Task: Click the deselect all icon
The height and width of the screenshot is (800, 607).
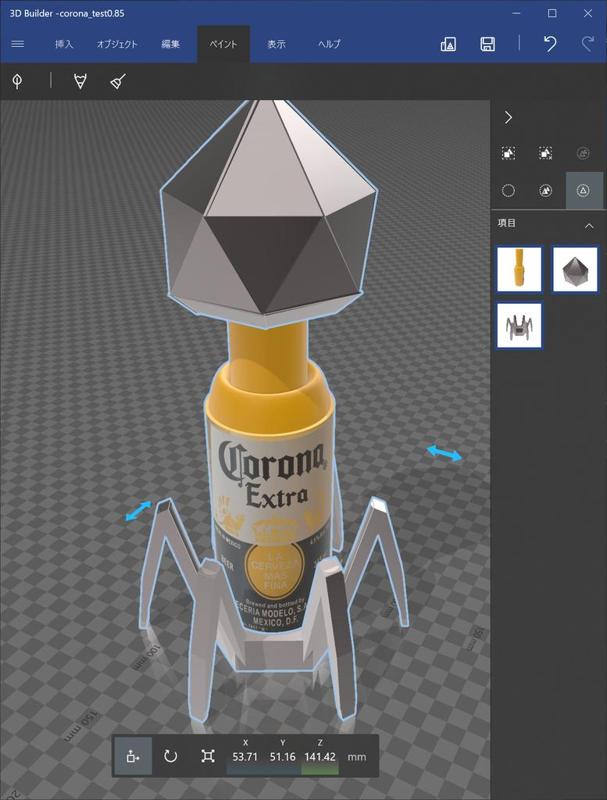Action: (545, 153)
